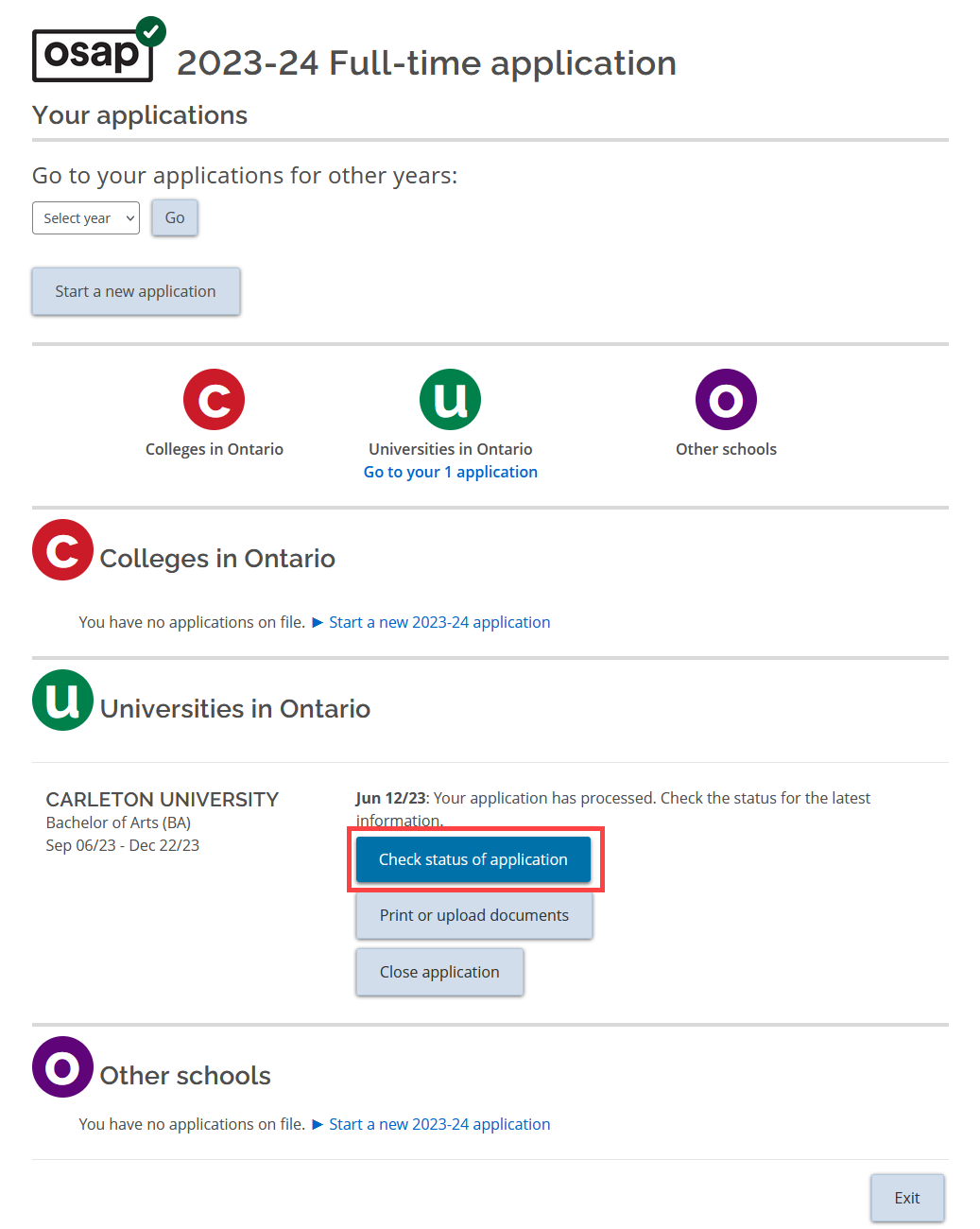Go to your 1 application link
980x1229 pixels.
point(450,472)
